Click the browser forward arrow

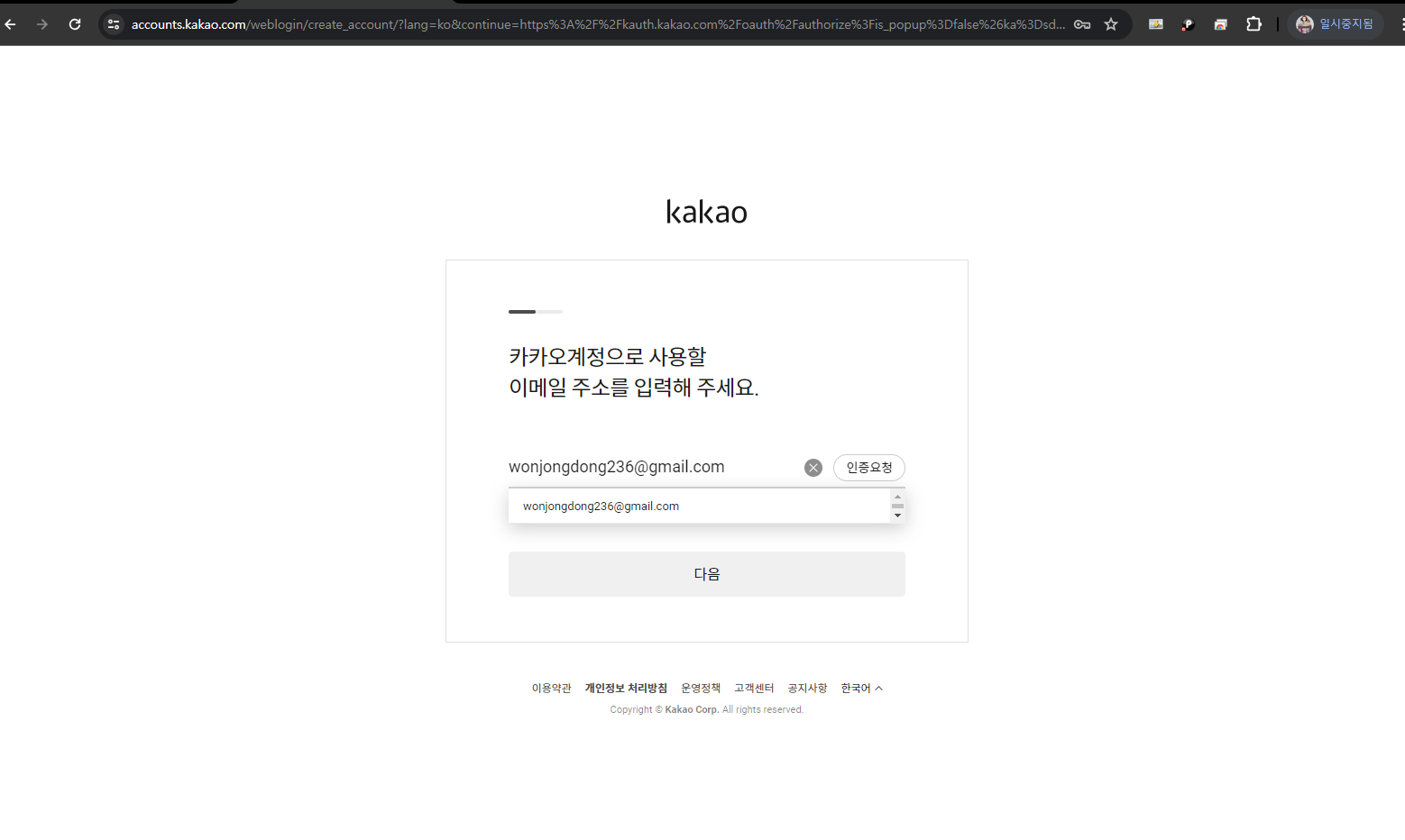[x=42, y=24]
